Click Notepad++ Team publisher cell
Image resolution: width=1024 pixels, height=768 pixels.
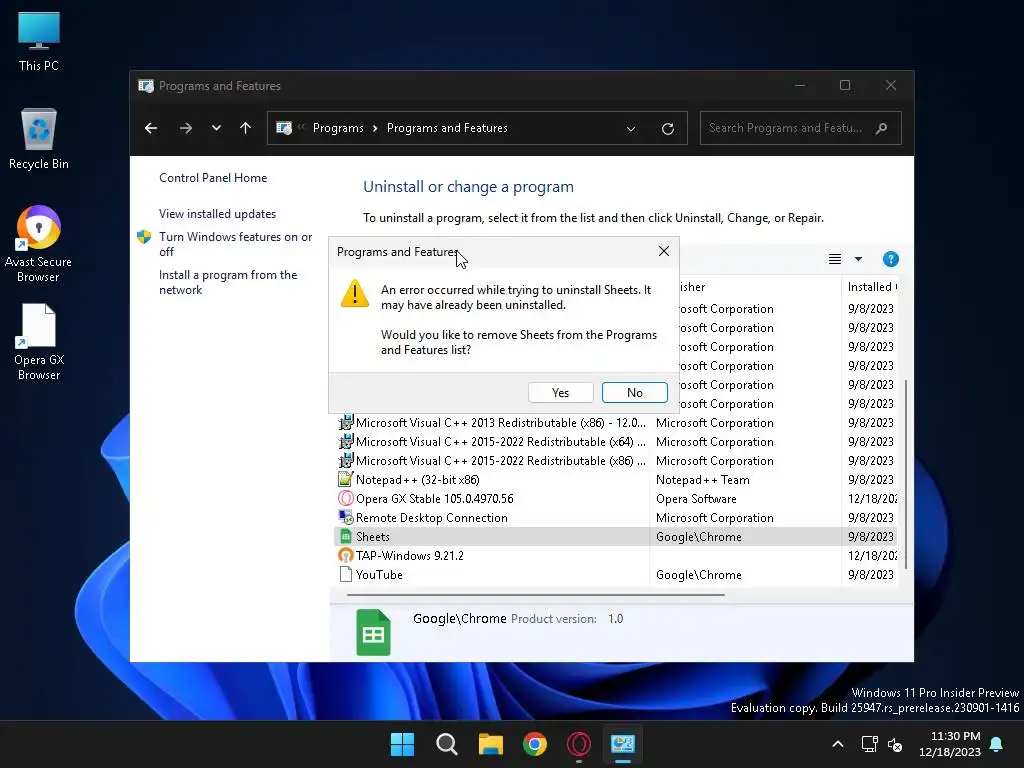click(703, 479)
